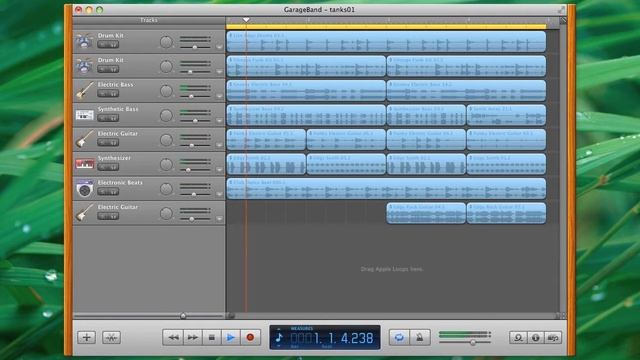The image size is (640, 360).
Task: Click the yellow cycle region bar
Action: [386, 27]
